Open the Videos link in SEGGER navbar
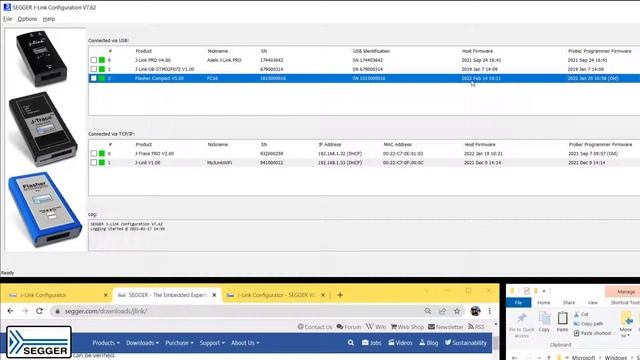The height and width of the screenshot is (360, 640). [400, 343]
